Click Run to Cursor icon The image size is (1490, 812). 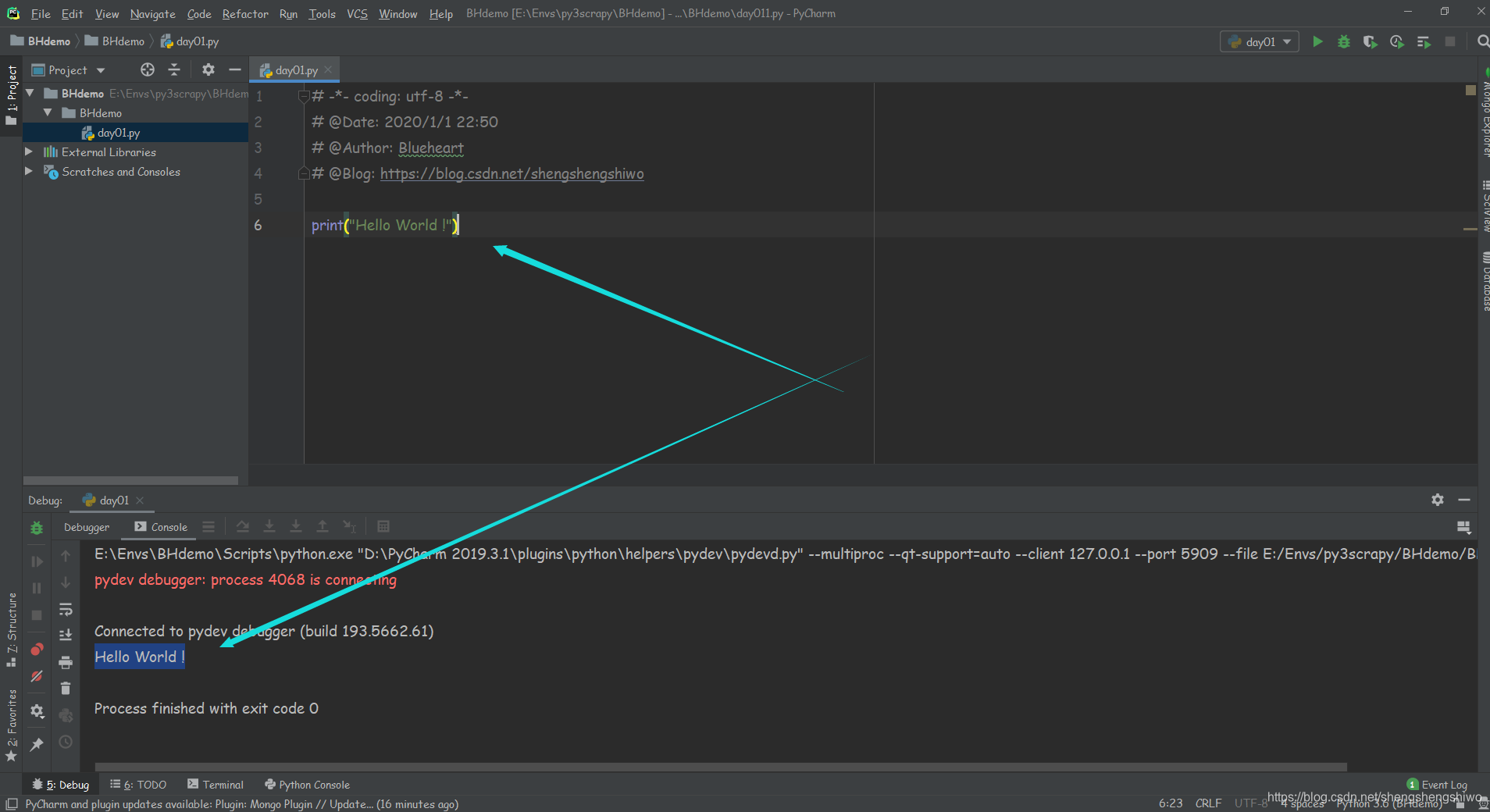(x=349, y=527)
